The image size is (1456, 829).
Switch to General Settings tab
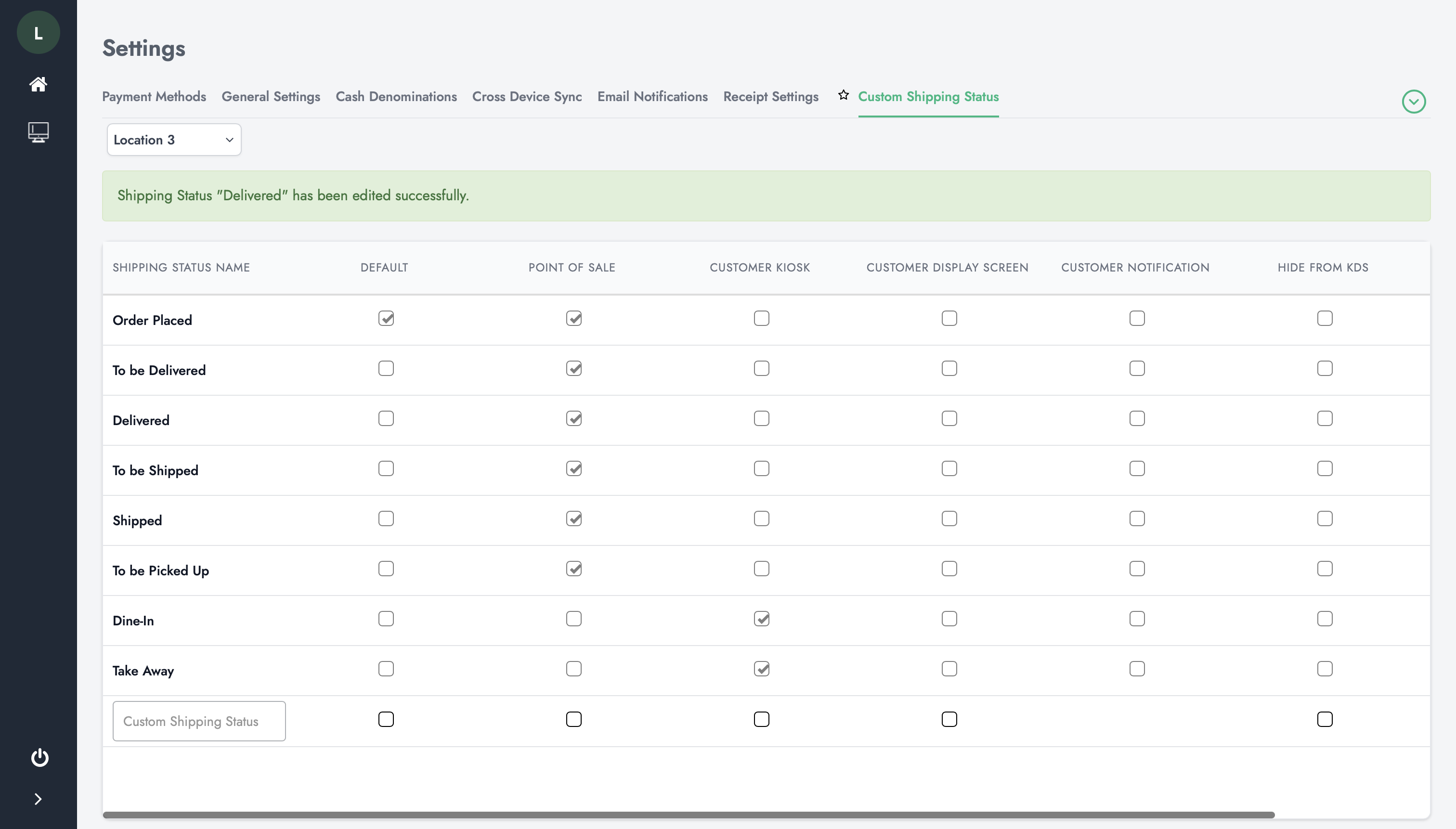pos(271,97)
